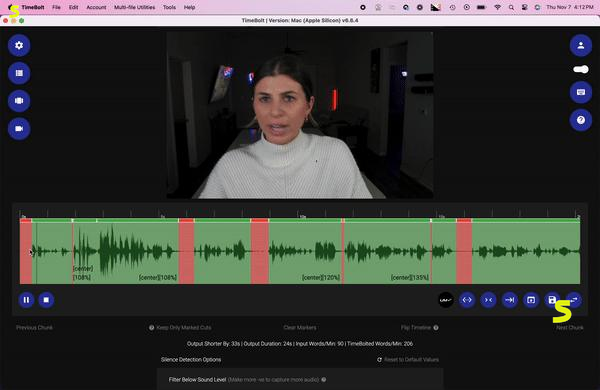Click Reset to Default Values

411,360
